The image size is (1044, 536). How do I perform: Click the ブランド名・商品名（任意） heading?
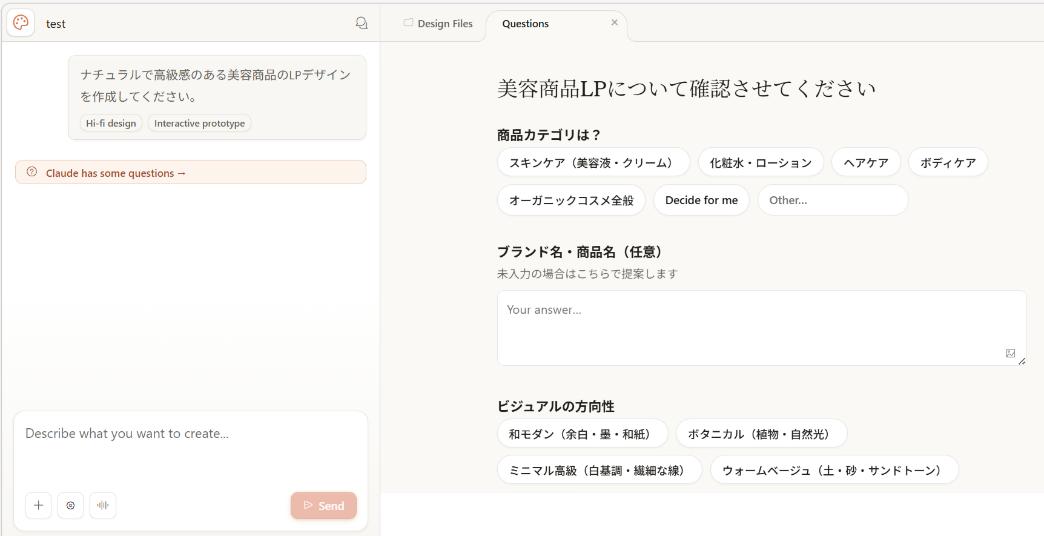(581, 252)
